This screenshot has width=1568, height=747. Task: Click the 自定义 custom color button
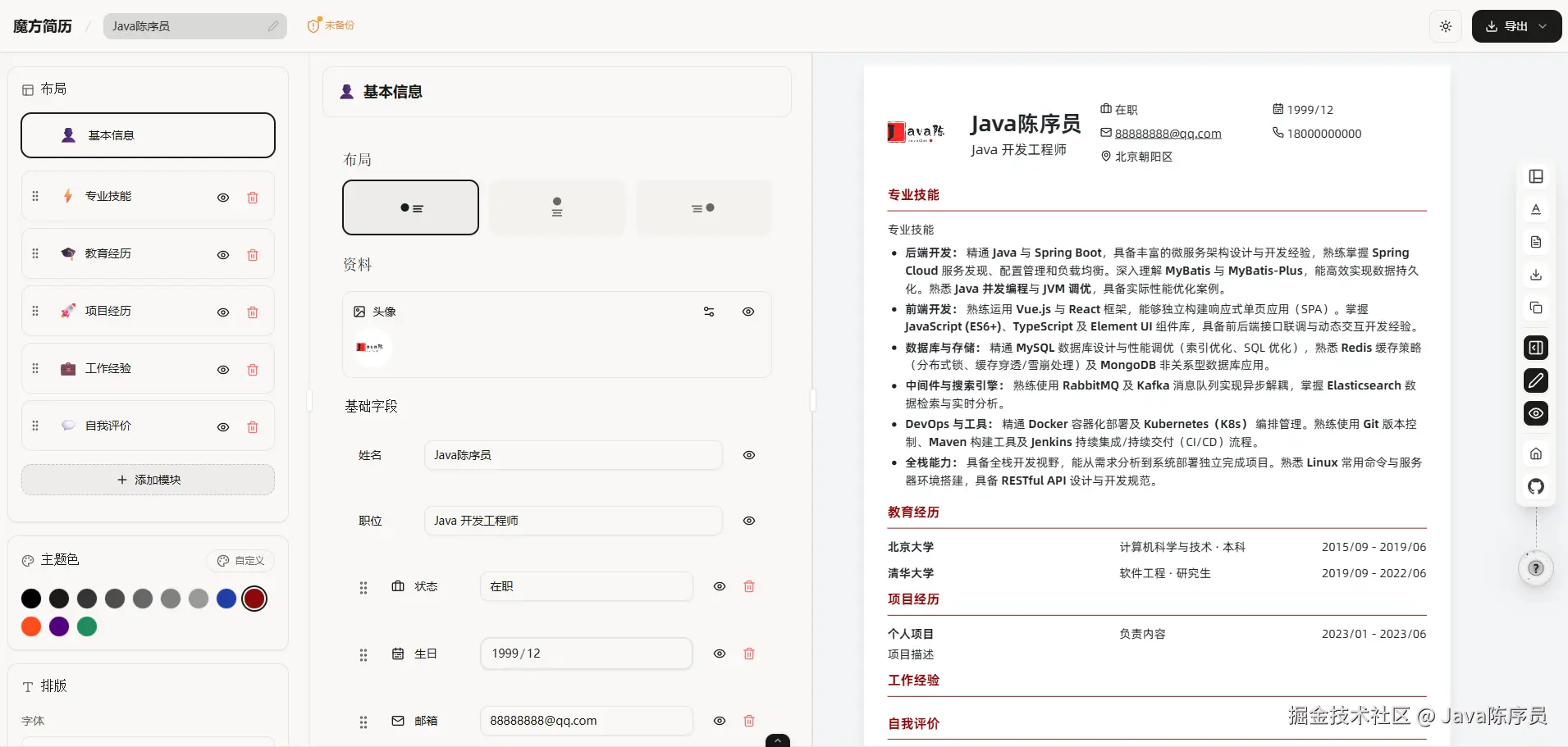coord(240,561)
